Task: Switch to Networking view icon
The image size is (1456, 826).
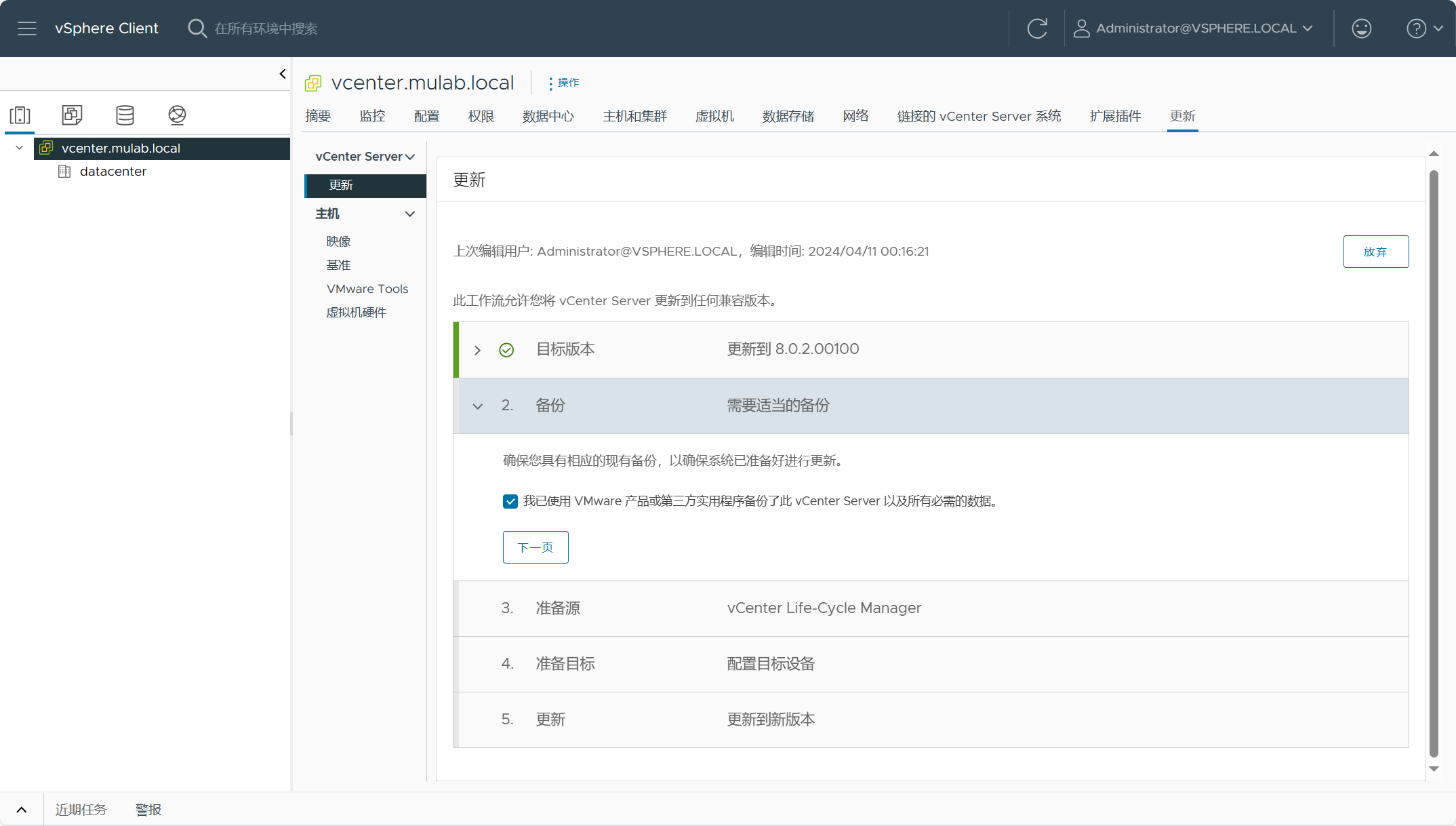Action: [x=177, y=115]
